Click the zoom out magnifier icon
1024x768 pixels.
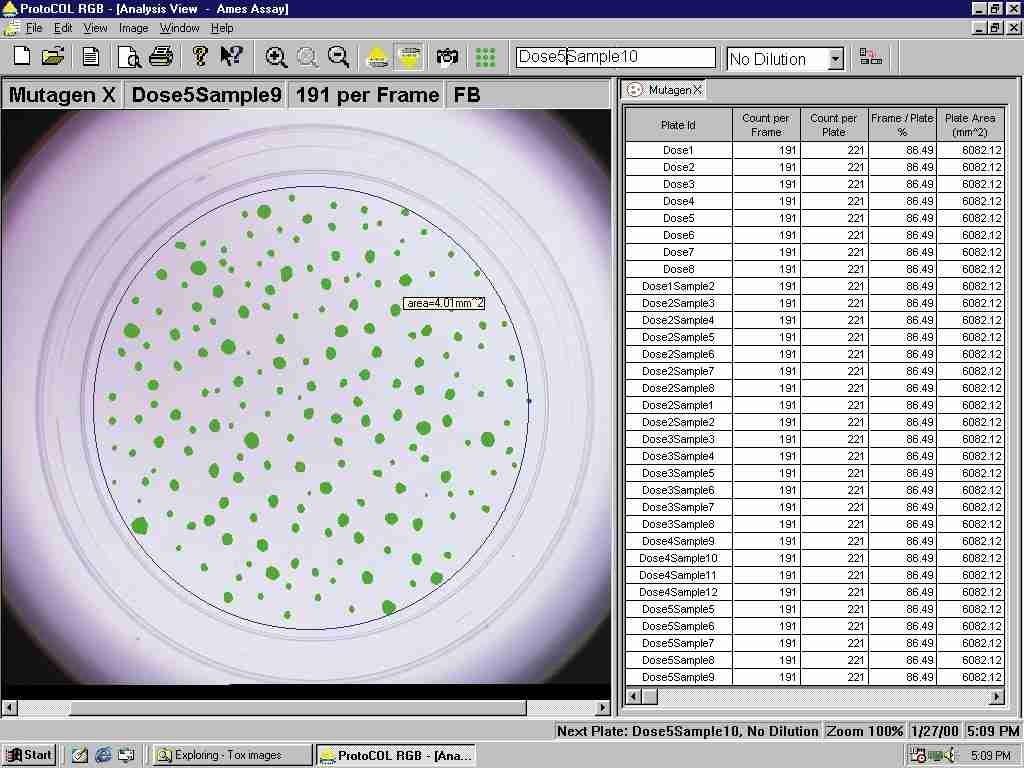click(x=339, y=57)
